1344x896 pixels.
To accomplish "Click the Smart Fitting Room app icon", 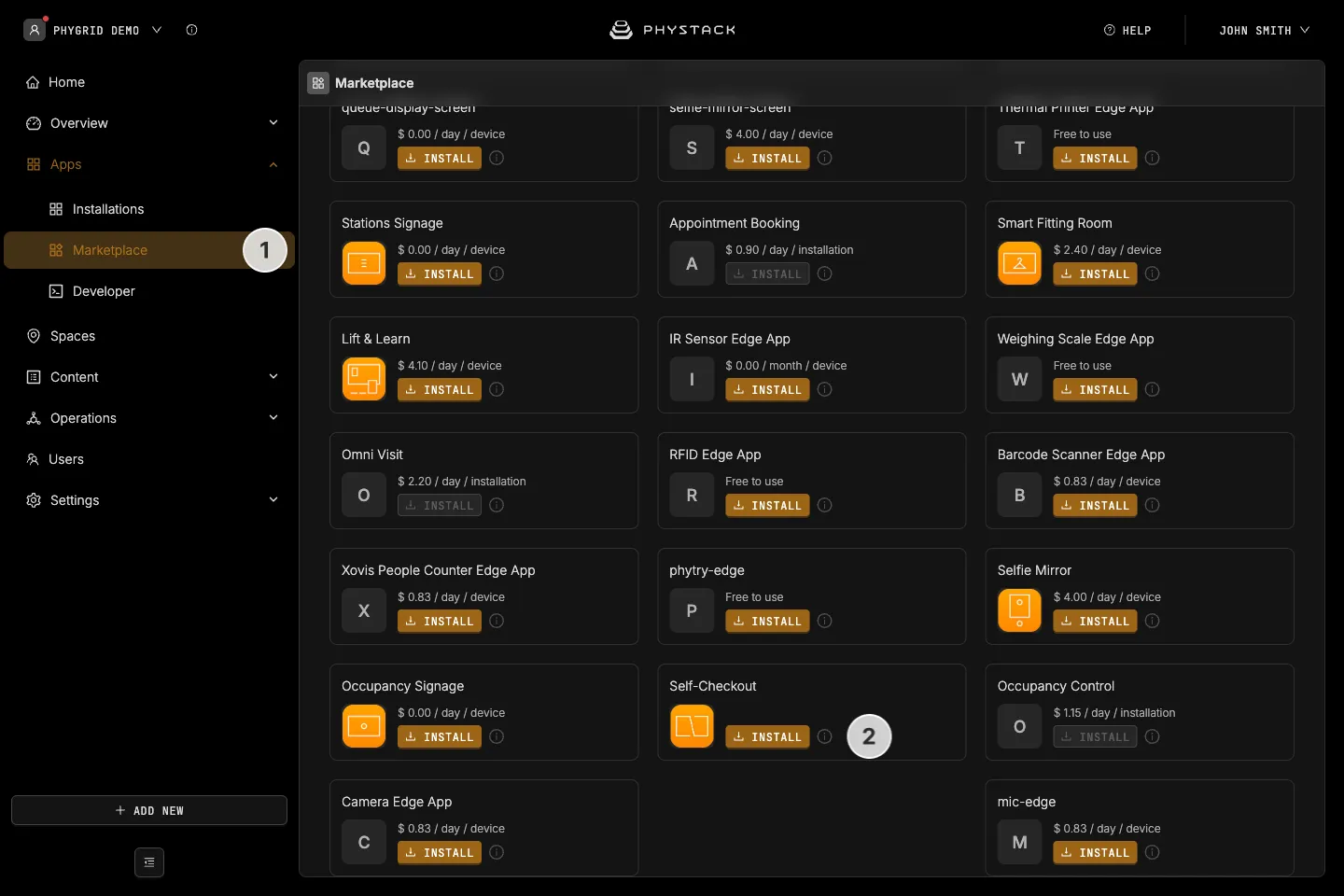I will [x=1019, y=263].
